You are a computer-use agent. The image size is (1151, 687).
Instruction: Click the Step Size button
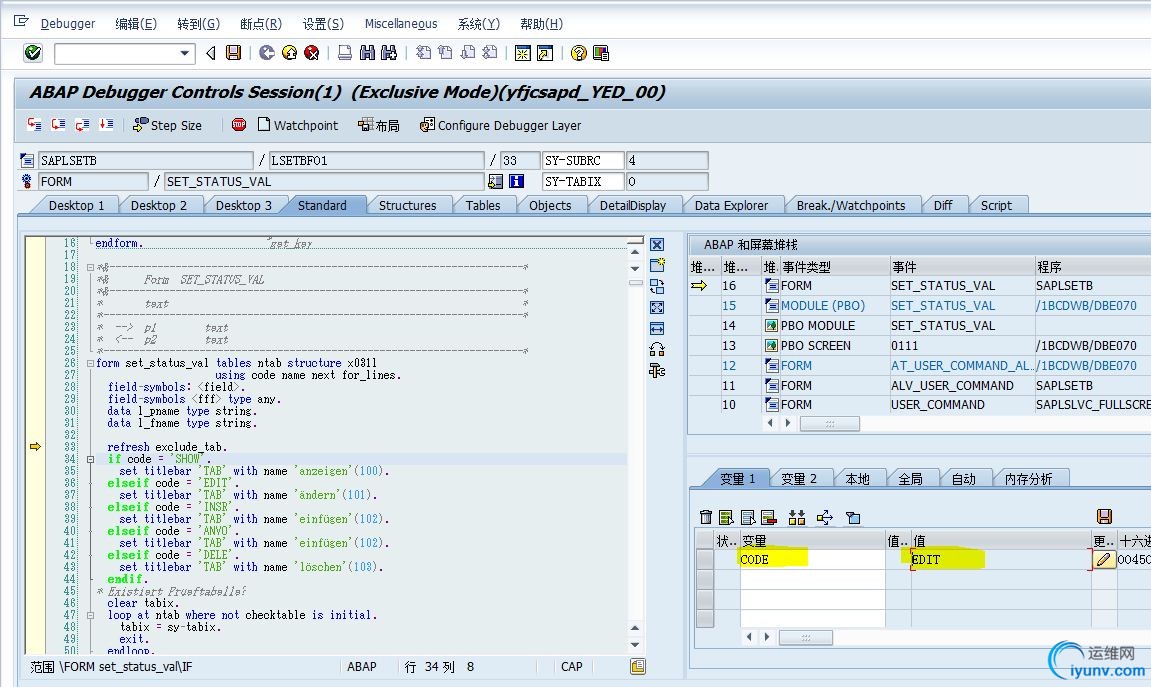click(167, 126)
